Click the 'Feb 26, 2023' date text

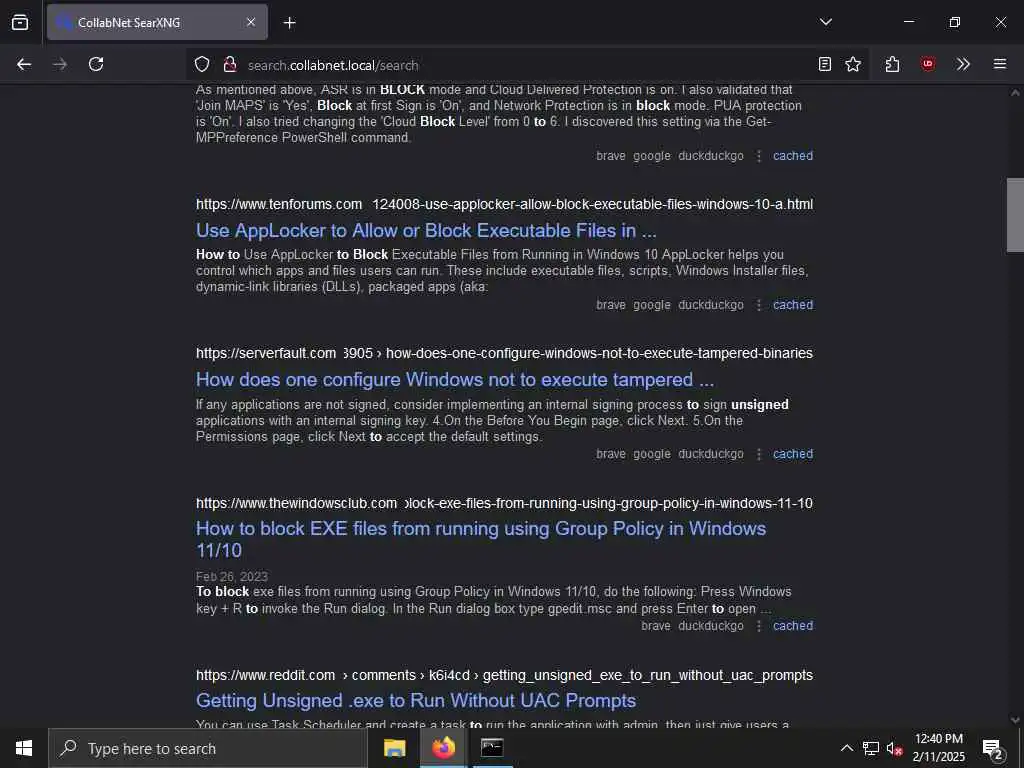[232, 577]
